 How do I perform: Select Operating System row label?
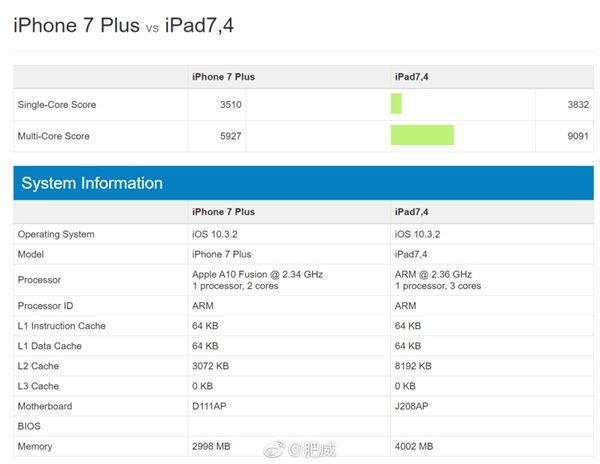click(x=56, y=234)
